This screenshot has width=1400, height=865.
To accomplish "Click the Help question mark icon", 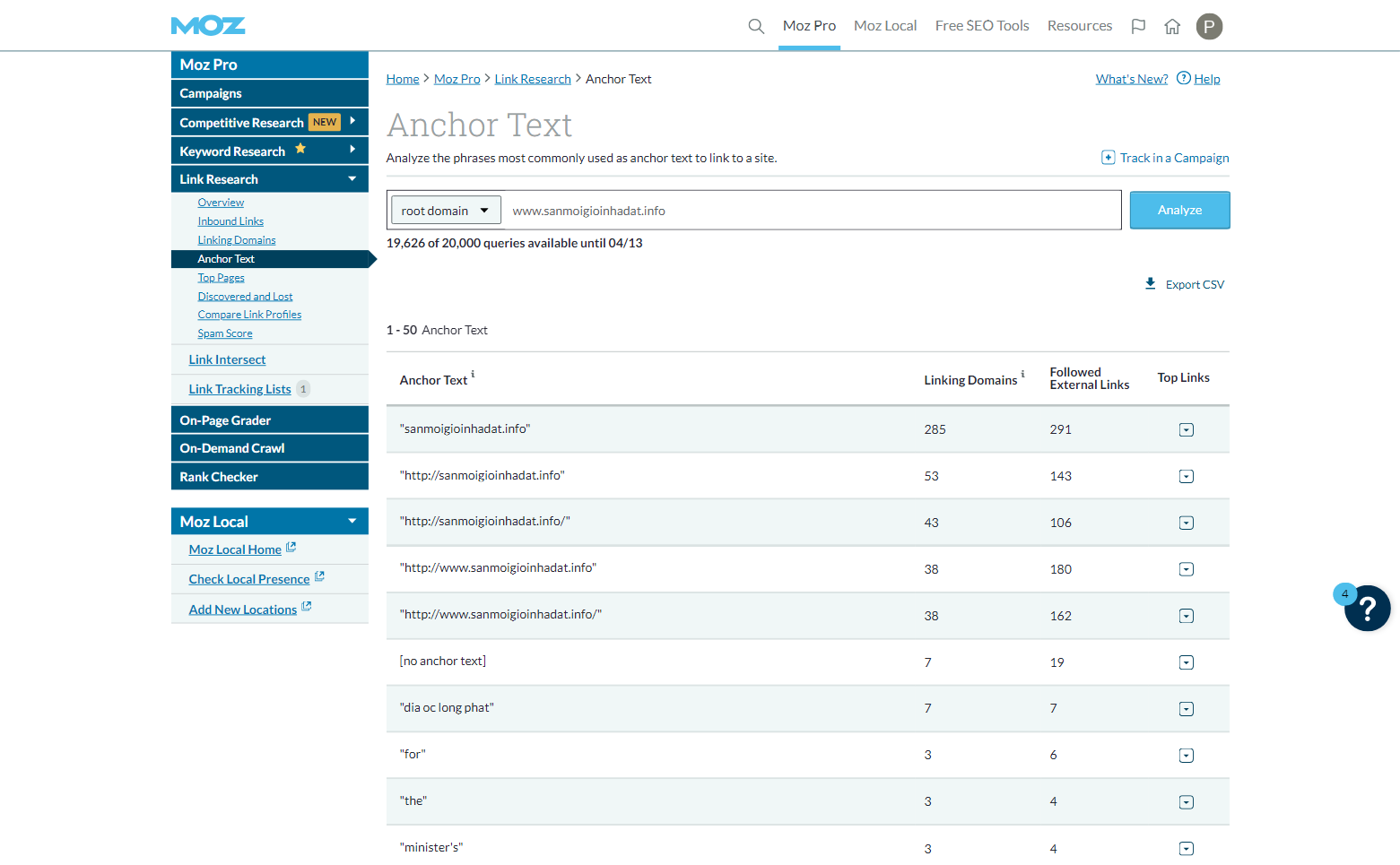I will pyautogui.click(x=1184, y=78).
